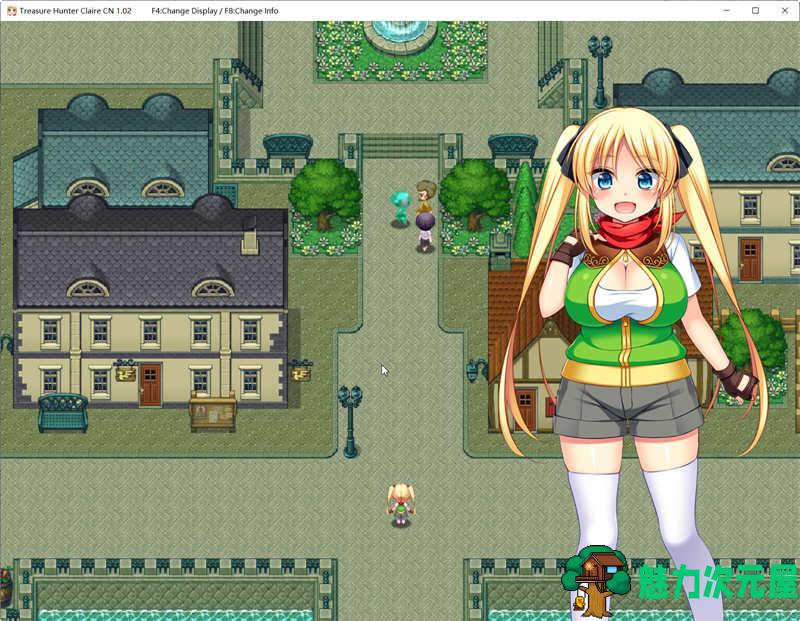Click the 'F4:Change Display / F8:Change Info' text
The image size is (800, 621).
coord(215,11)
